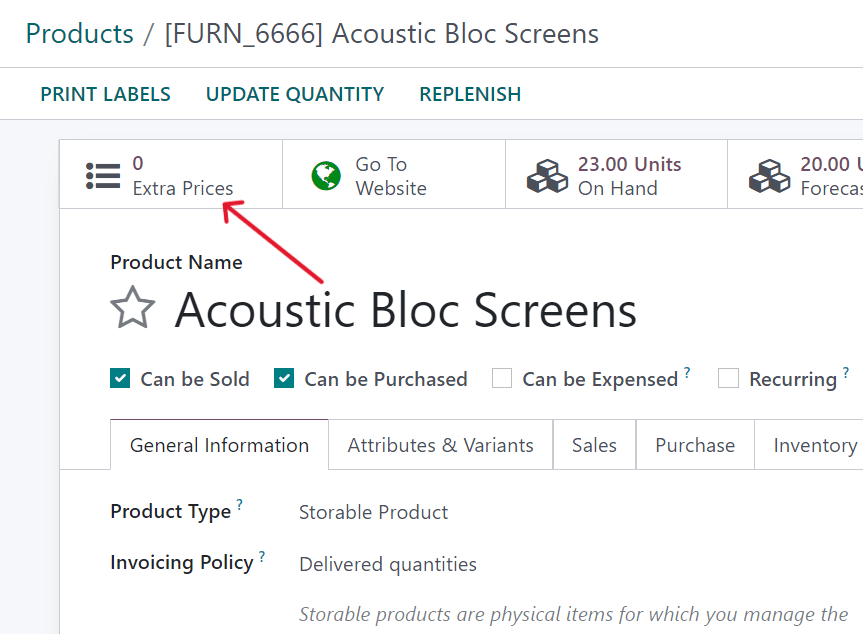Open On Hand units via the cubes icon
This screenshot has height=634, width=863.
[546, 173]
